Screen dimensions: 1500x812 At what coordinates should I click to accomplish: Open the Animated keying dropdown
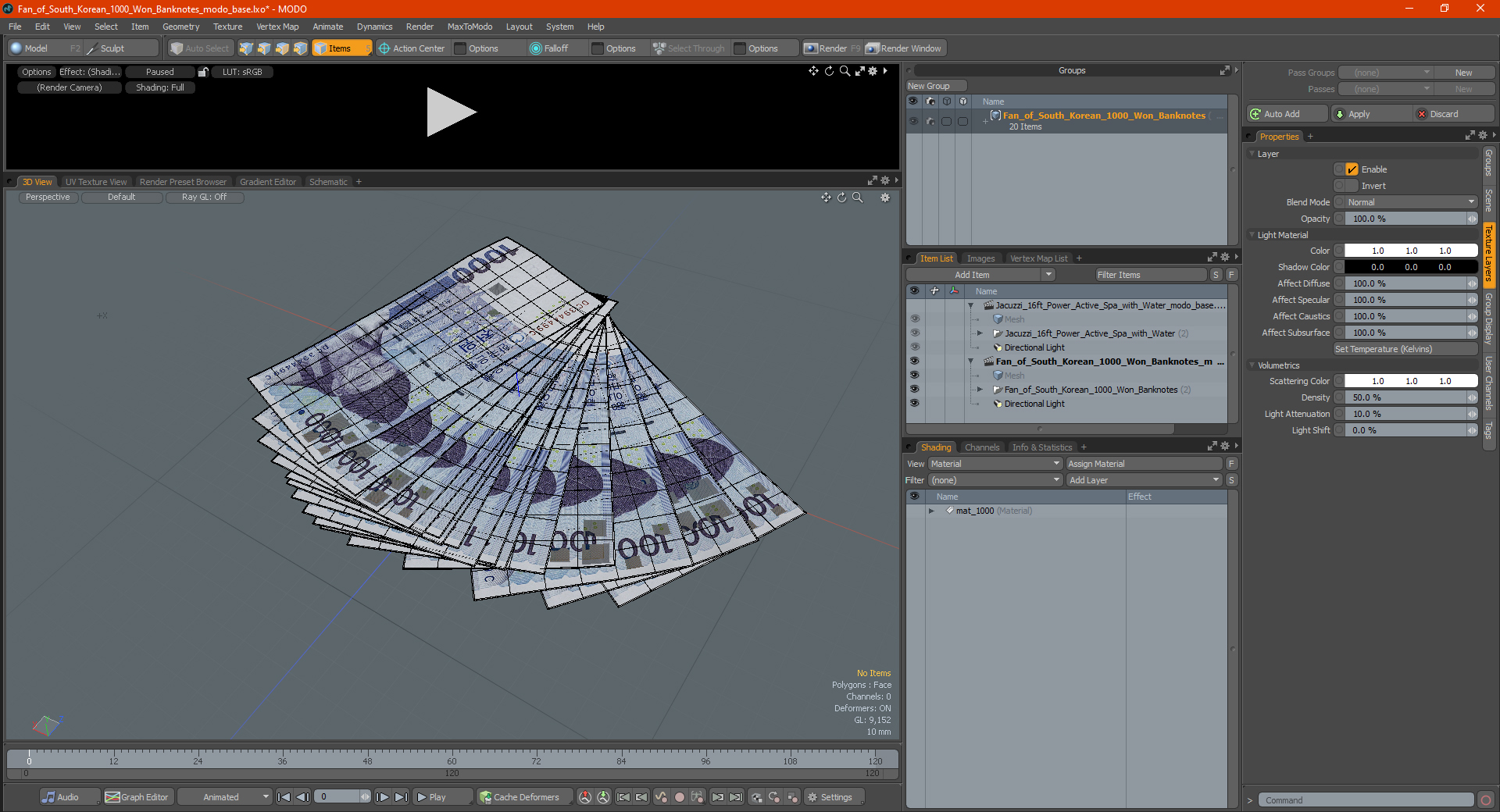(x=224, y=797)
